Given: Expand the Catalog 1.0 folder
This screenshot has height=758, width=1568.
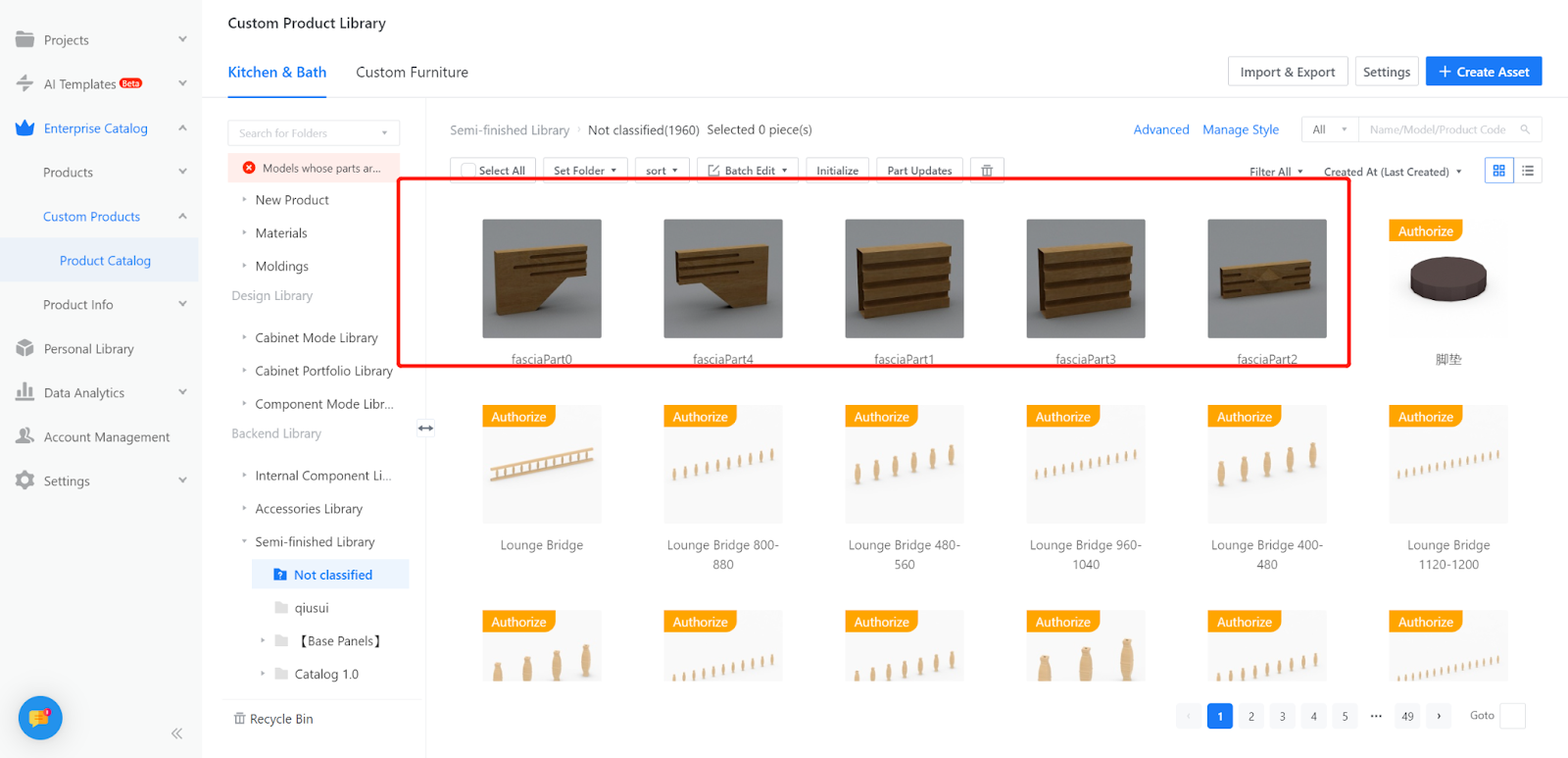Looking at the screenshot, I should pos(263,674).
